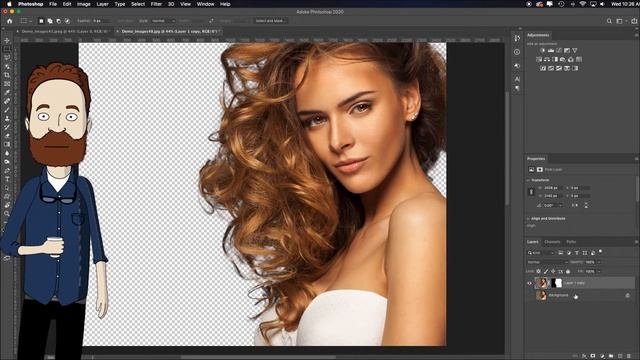The image size is (640, 360).
Task: Open the collapsed Character panel icon
Action: coord(517,79)
